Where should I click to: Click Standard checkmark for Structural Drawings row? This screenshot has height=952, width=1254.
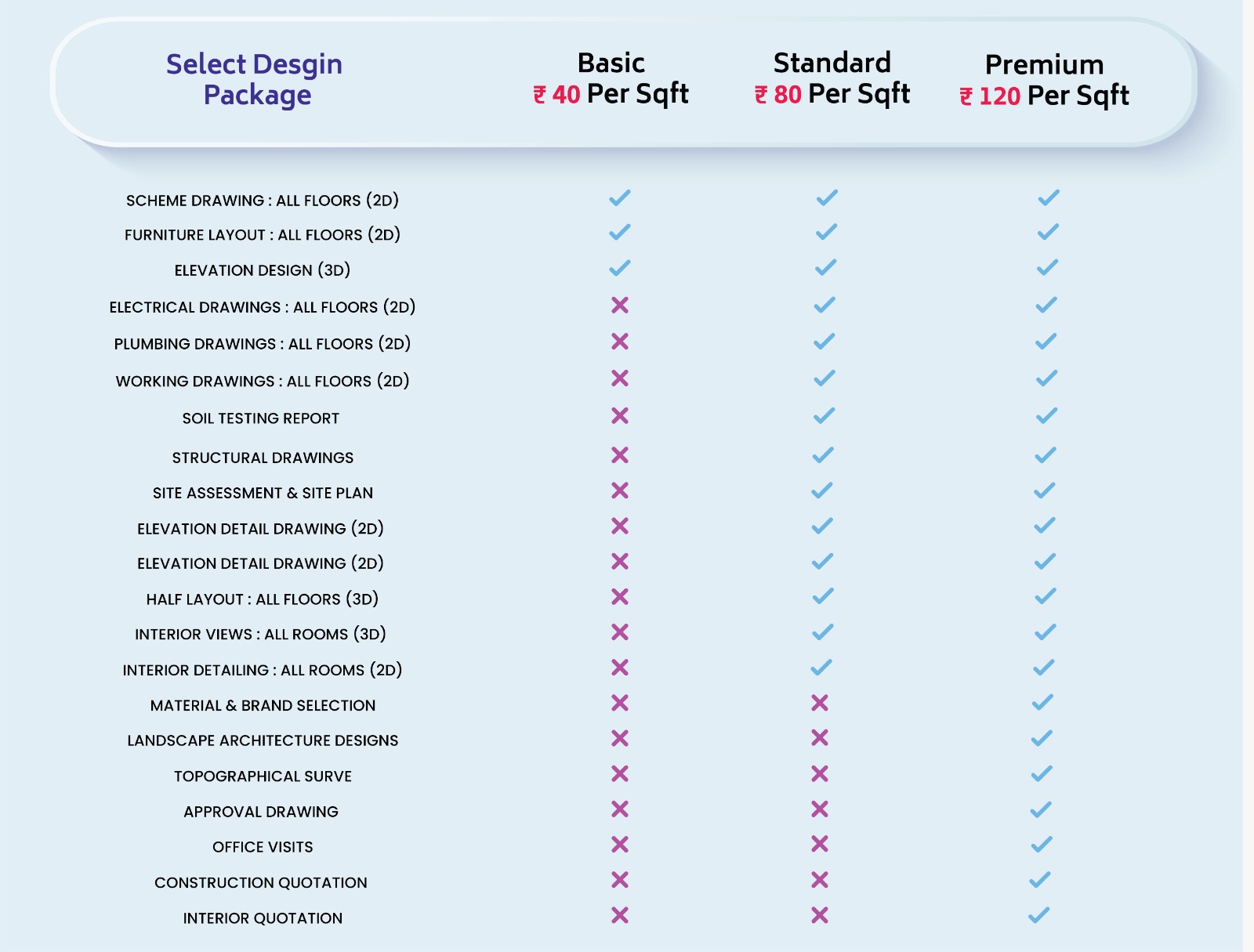coord(823,454)
